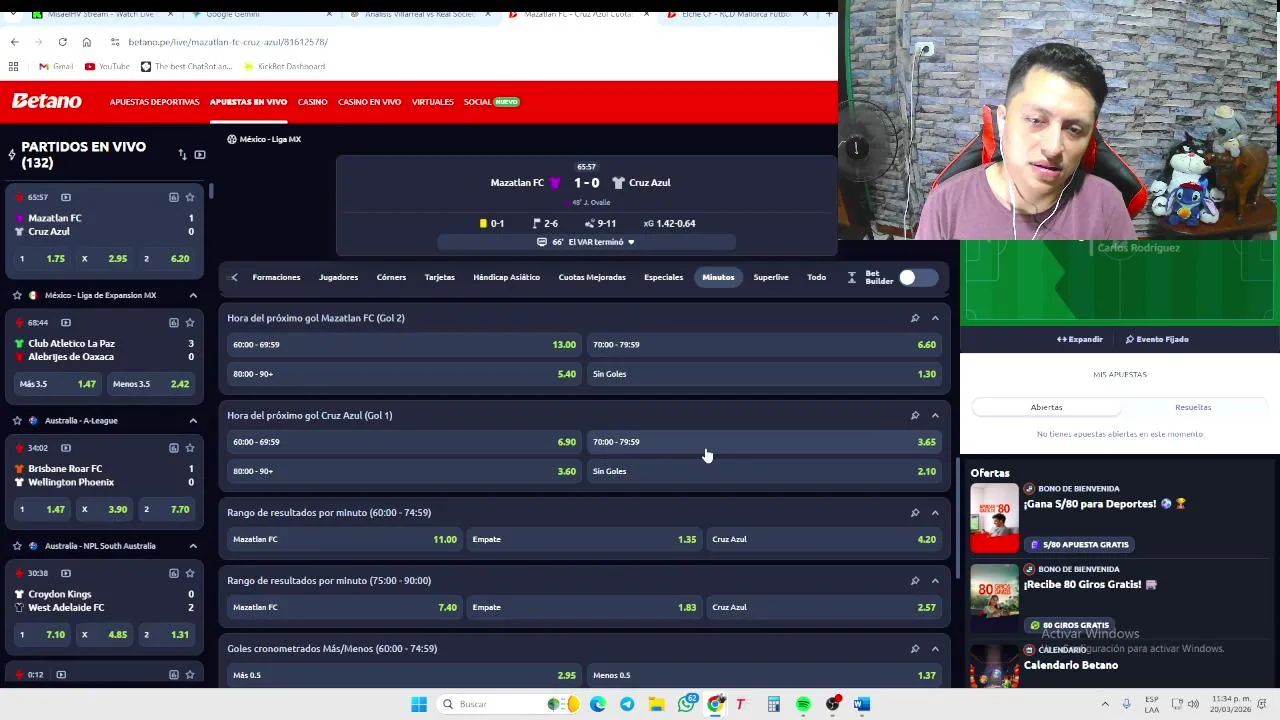Click the Evento Fijado button
The image size is (1280, 720).
tap(1157, 339)
